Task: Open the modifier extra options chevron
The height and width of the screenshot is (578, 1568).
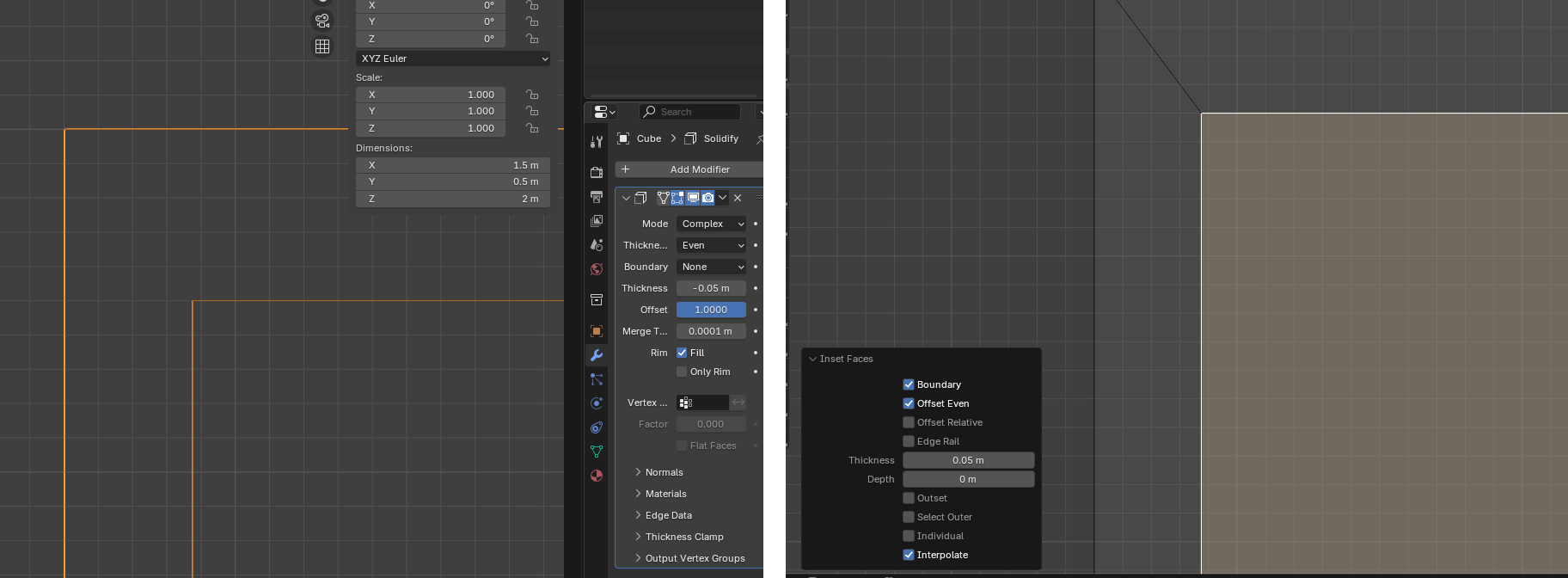Action: (723, 198)
